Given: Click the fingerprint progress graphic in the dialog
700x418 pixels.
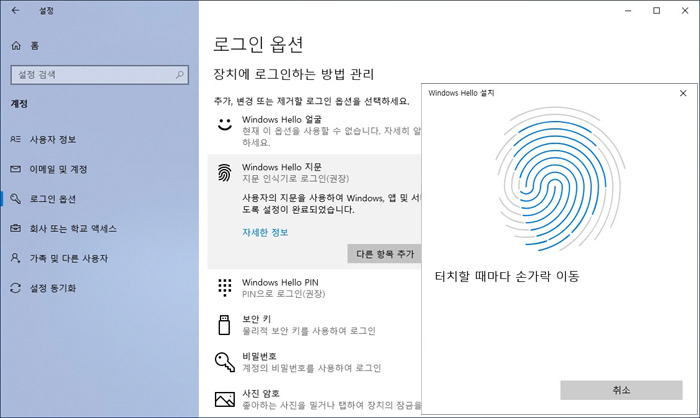Looking at the screenshot, I should click(559, 179).
